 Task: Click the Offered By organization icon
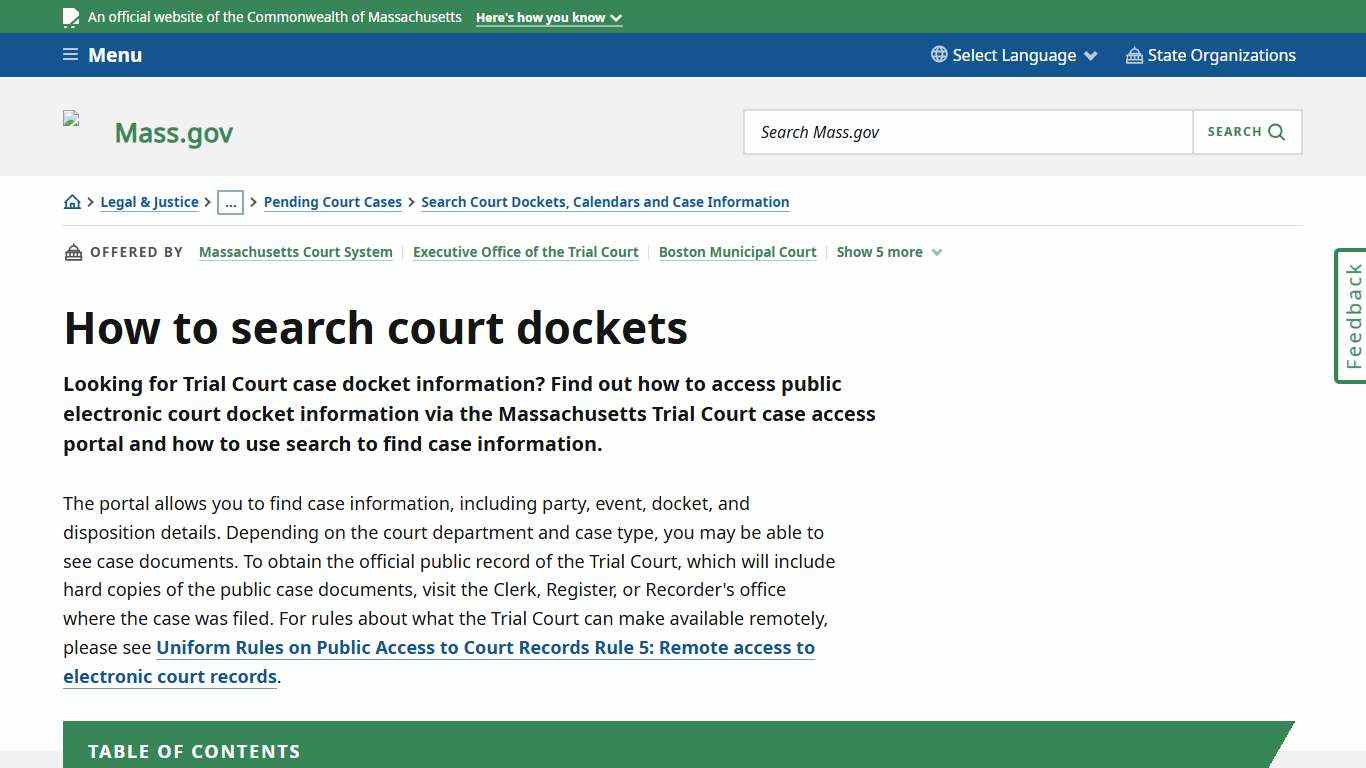73,251
